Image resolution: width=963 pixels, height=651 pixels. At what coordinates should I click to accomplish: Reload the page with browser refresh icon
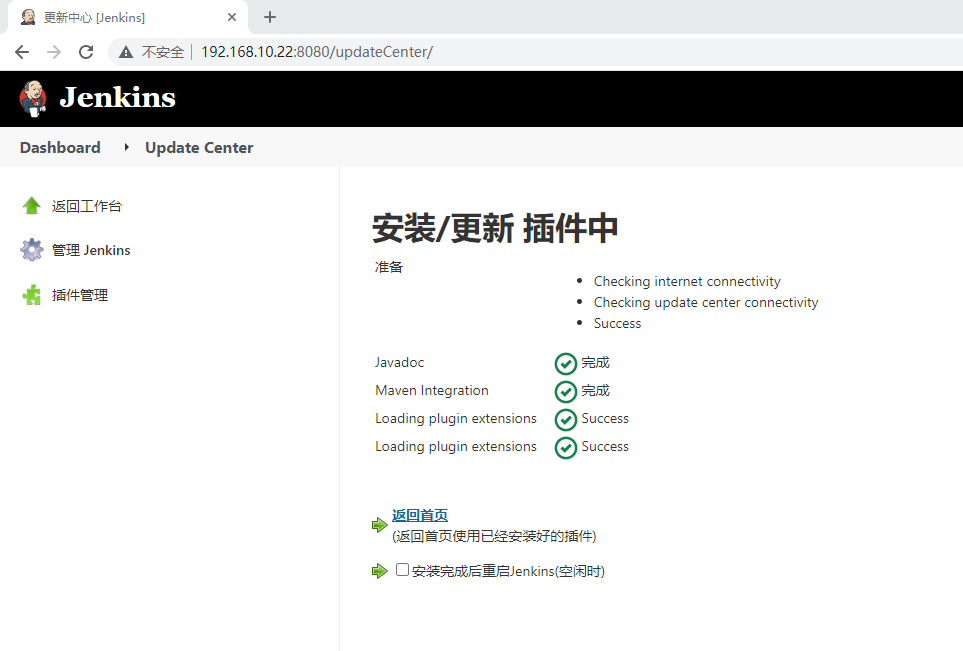click(86, 52)
